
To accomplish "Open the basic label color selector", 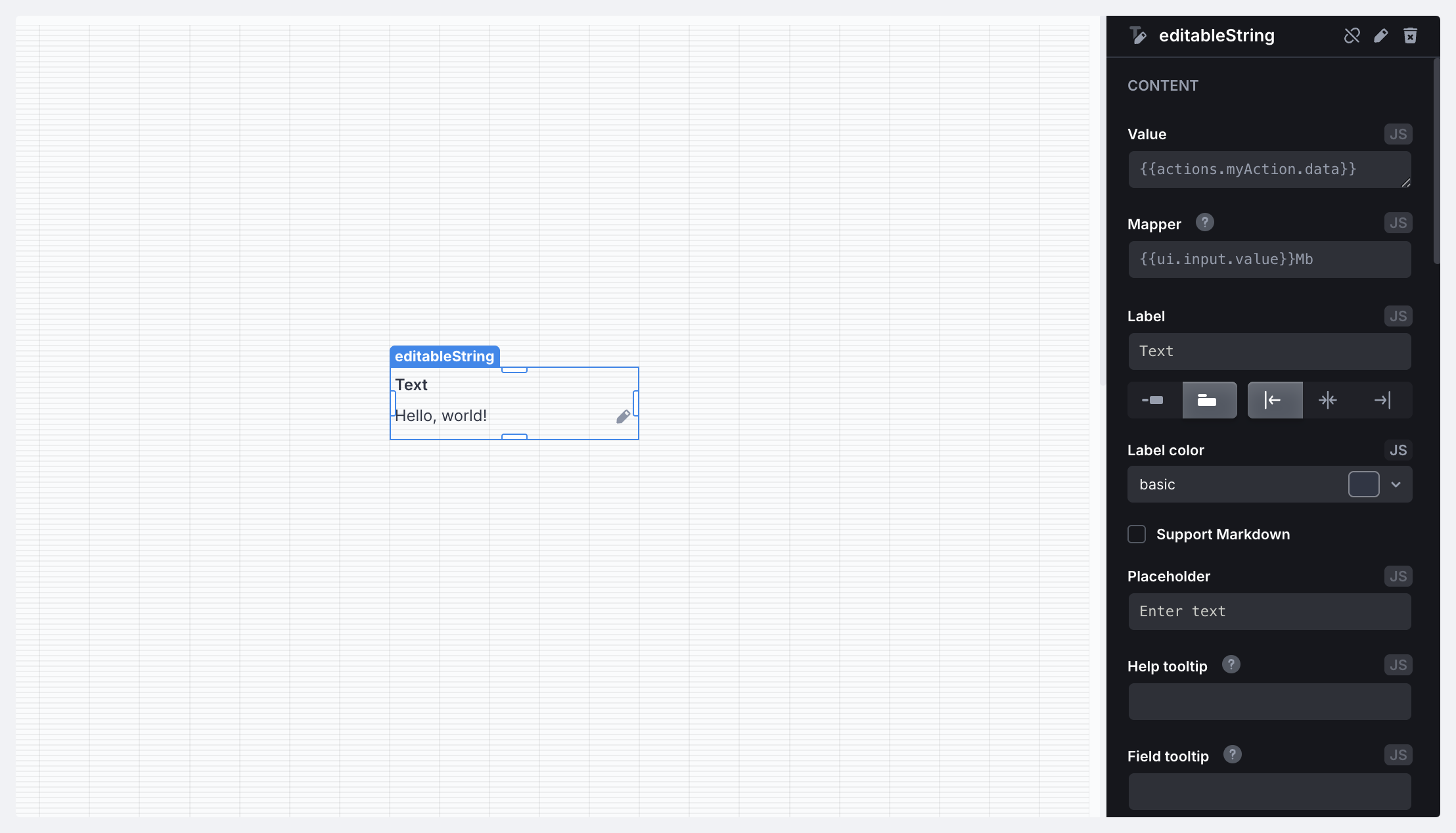I will (x=1269, y=484).
